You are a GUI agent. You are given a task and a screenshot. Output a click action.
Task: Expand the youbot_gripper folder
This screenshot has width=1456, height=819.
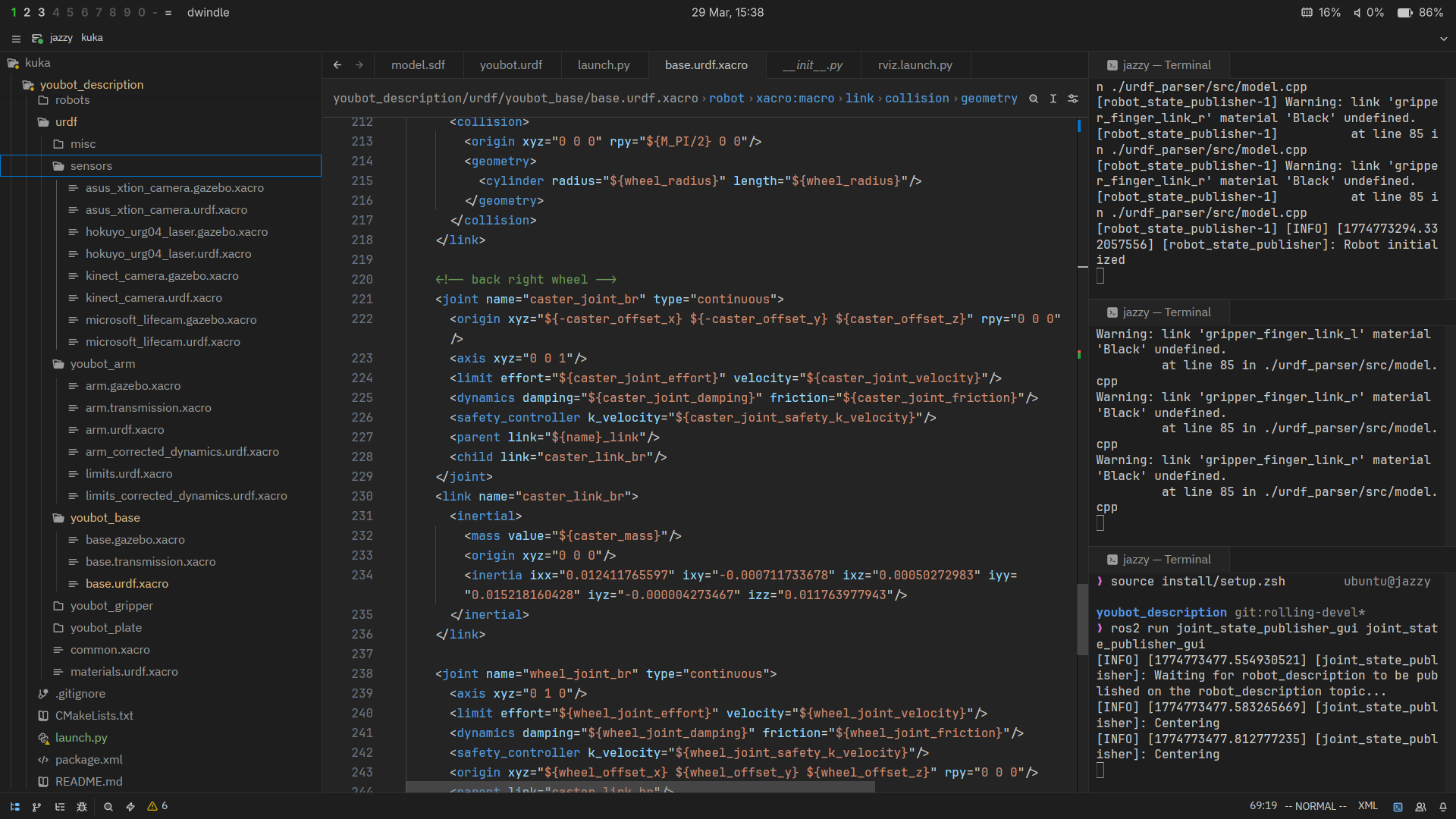tap(111, 606)
